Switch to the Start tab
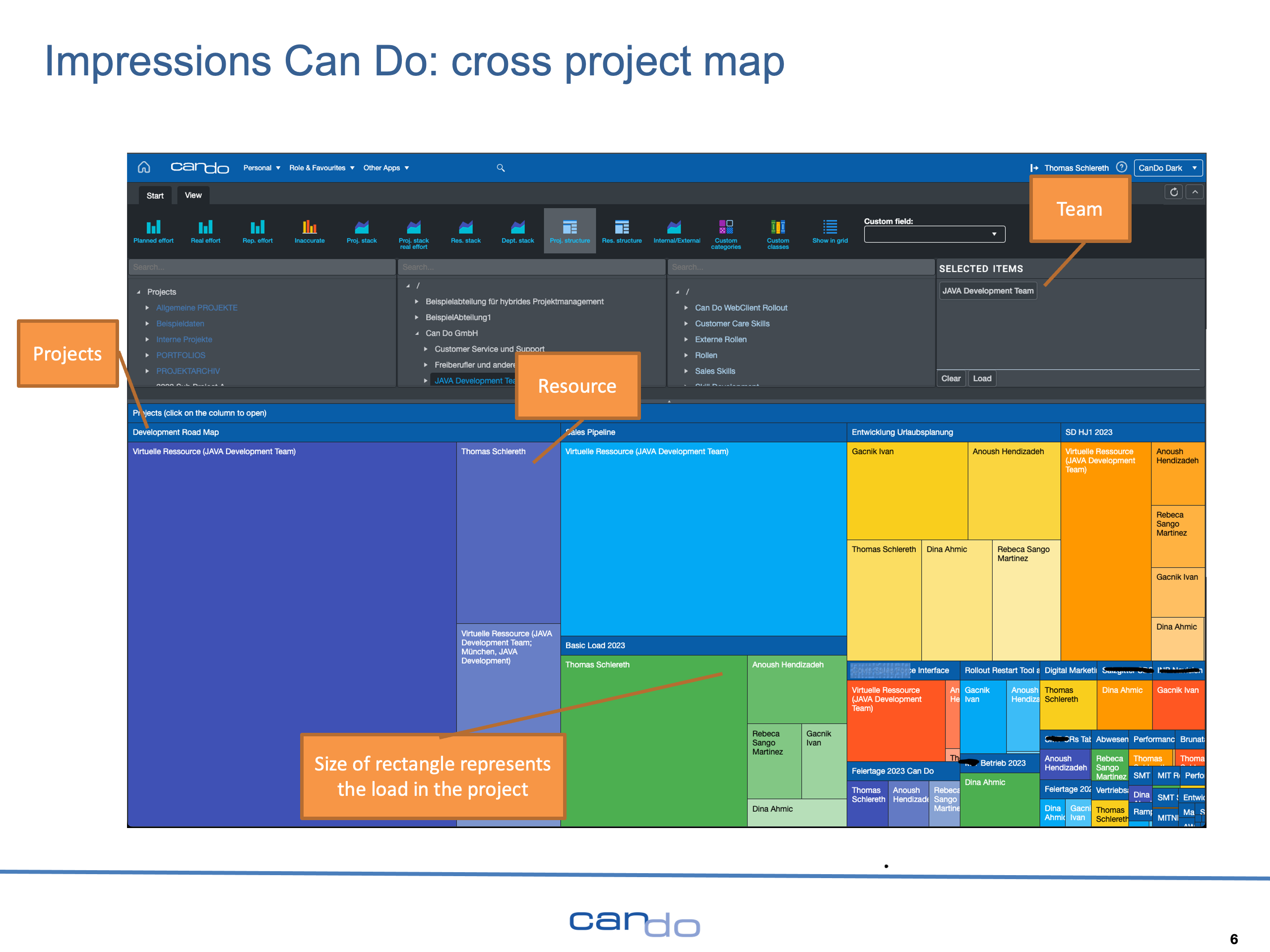The image size is (1270, 952). point(155,196)
